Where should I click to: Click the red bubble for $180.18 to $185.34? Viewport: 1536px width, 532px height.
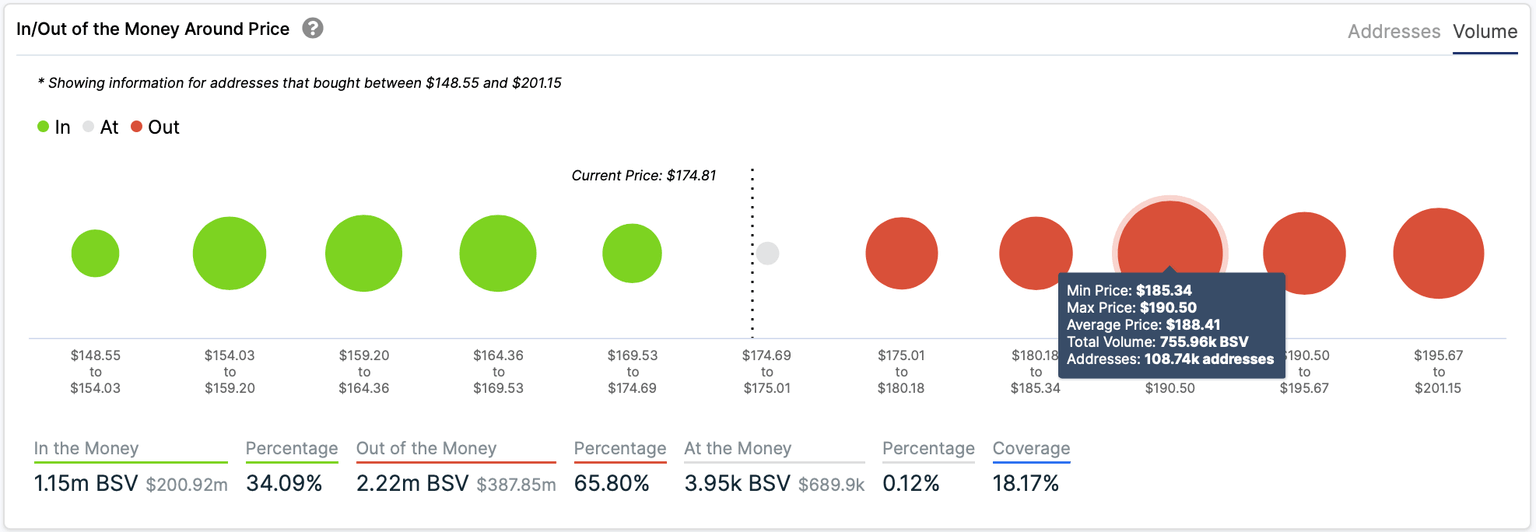coord(1035,250)
